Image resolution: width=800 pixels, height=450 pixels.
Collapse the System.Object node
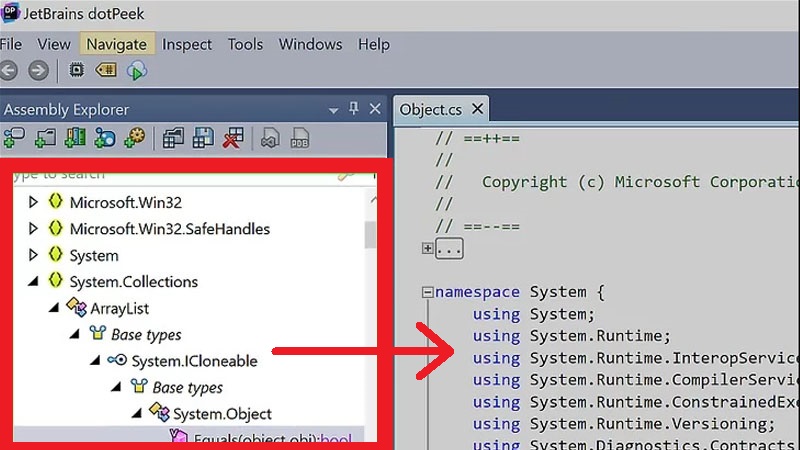pyautogui.click(x=136, y=413)
